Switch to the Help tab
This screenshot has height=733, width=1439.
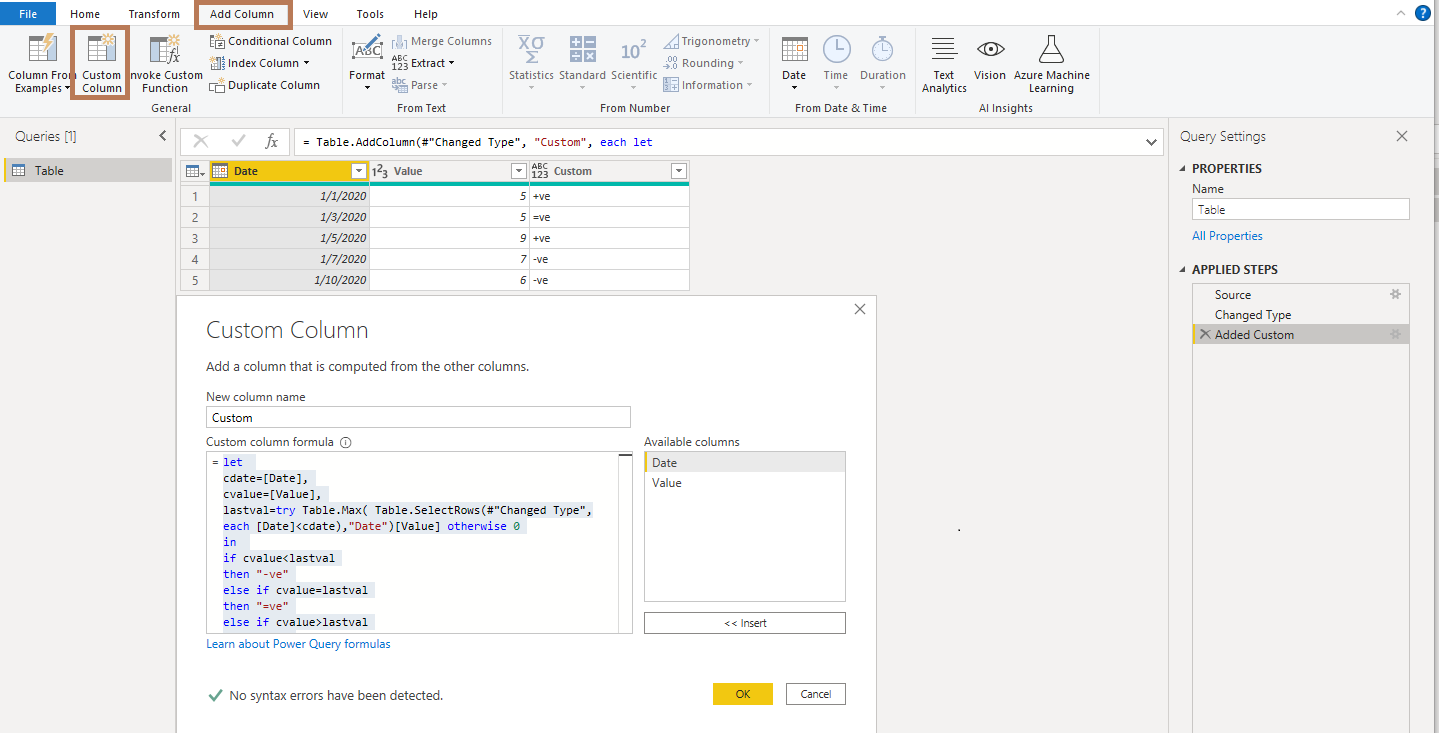426,14
